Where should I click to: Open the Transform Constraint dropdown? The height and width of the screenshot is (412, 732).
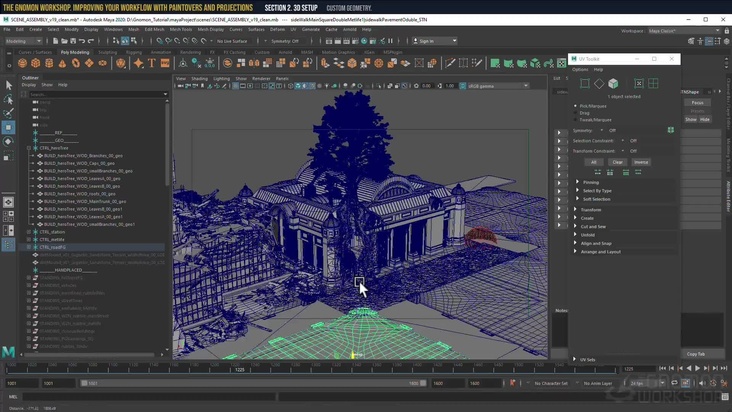623,151
